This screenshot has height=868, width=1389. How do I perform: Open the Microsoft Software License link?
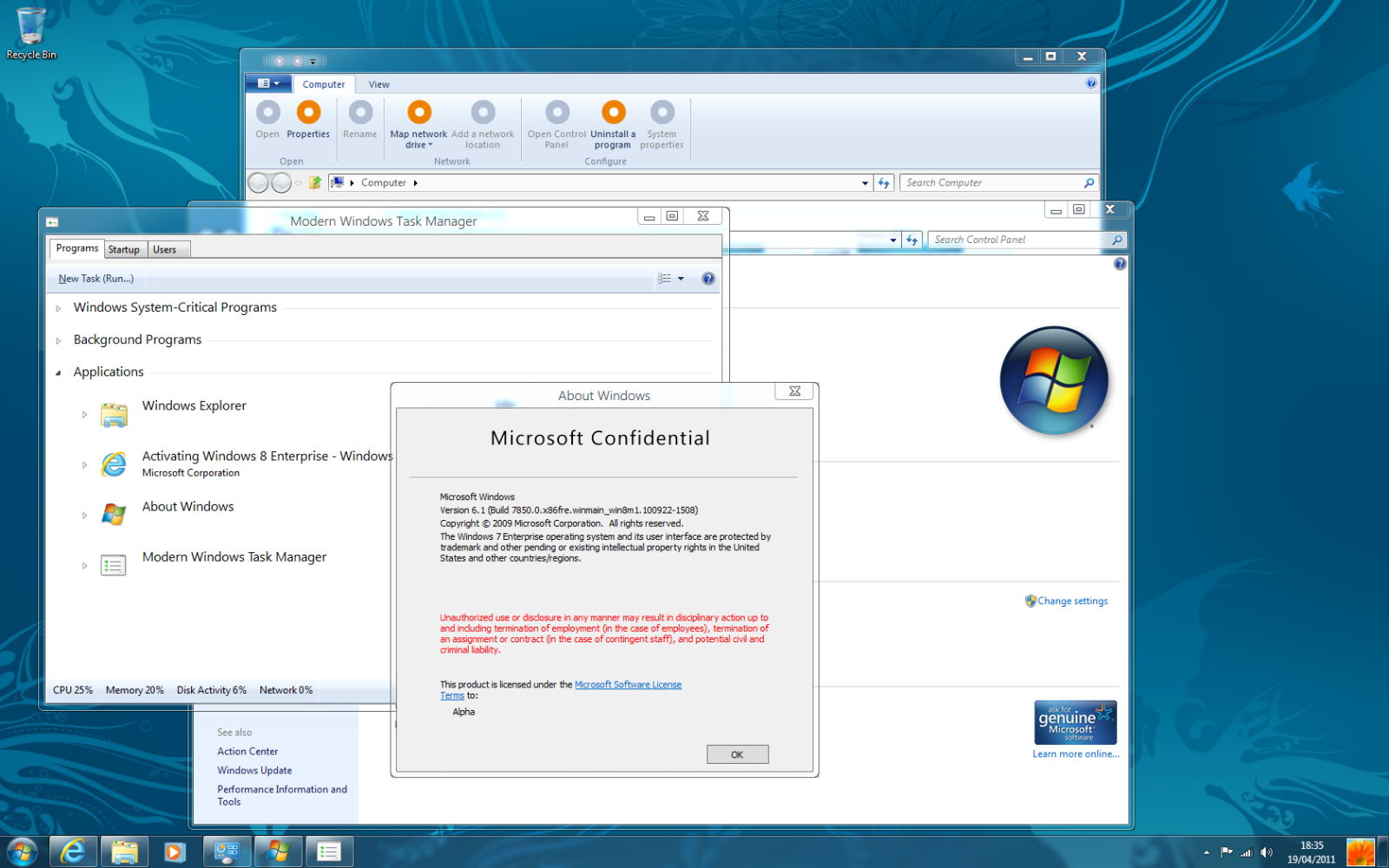pyautogui.click(x=628, y=685)
